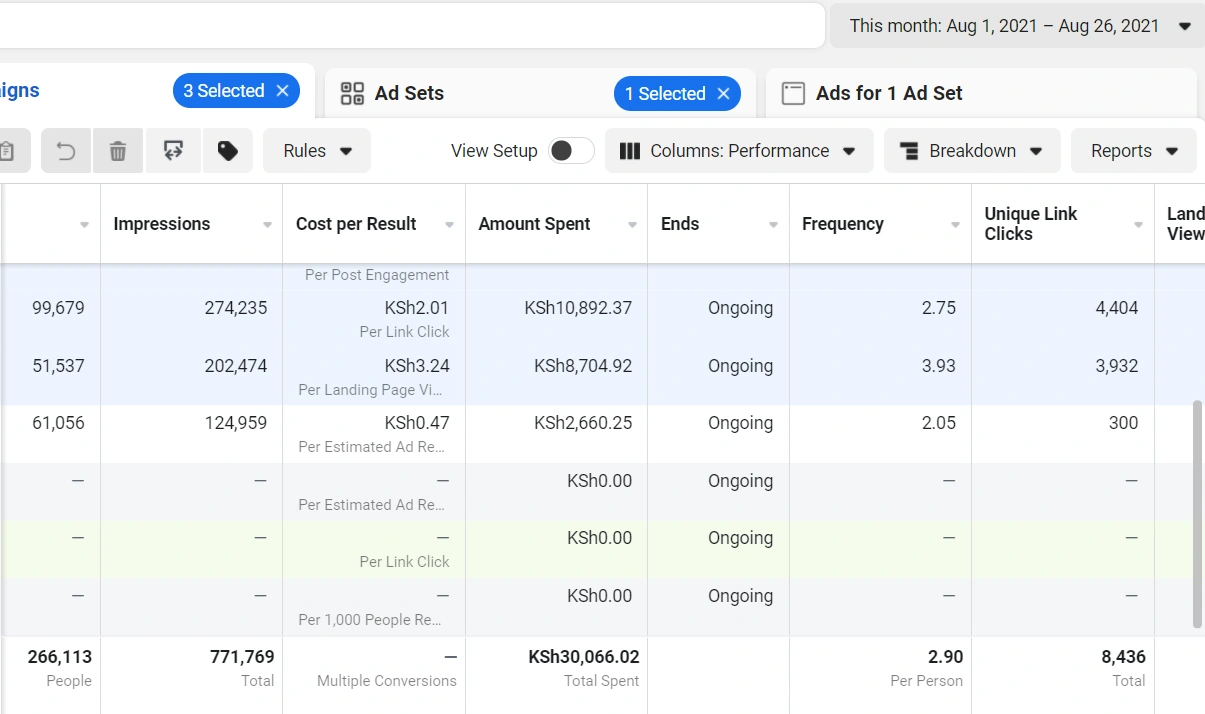Sort by Frequency header
The height and width of the screenshot is (714, 1205).
(843, 224)
